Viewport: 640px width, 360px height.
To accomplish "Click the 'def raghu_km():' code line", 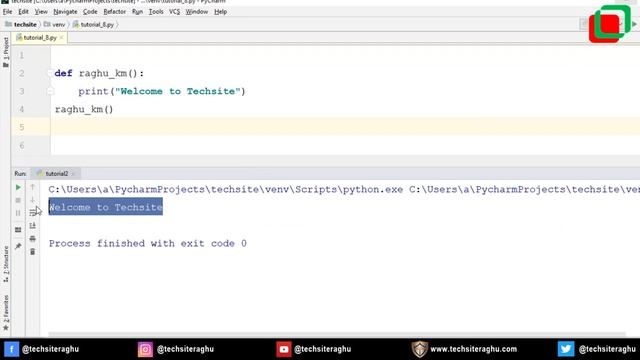I will 99,73.
